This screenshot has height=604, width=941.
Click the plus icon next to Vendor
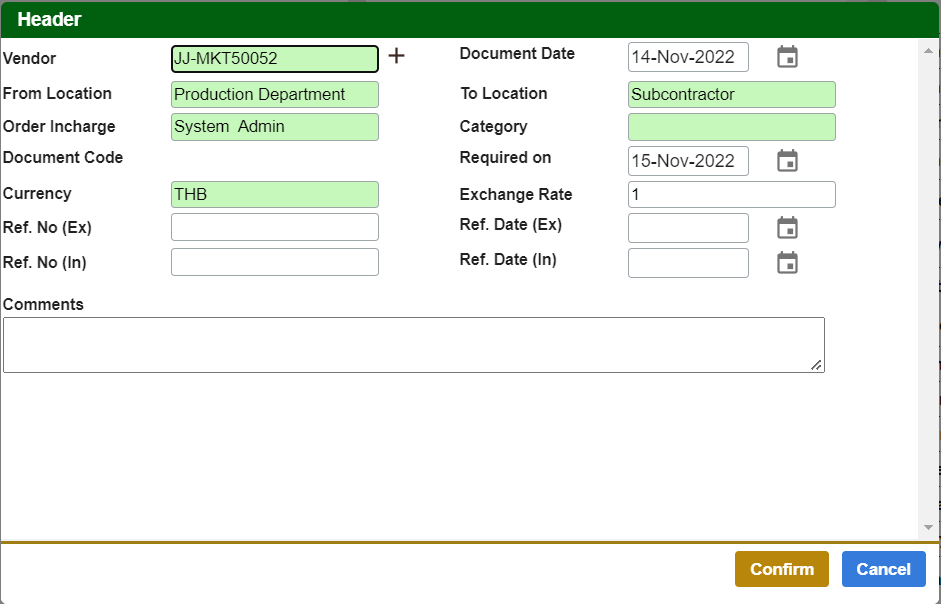pos(396,56)
